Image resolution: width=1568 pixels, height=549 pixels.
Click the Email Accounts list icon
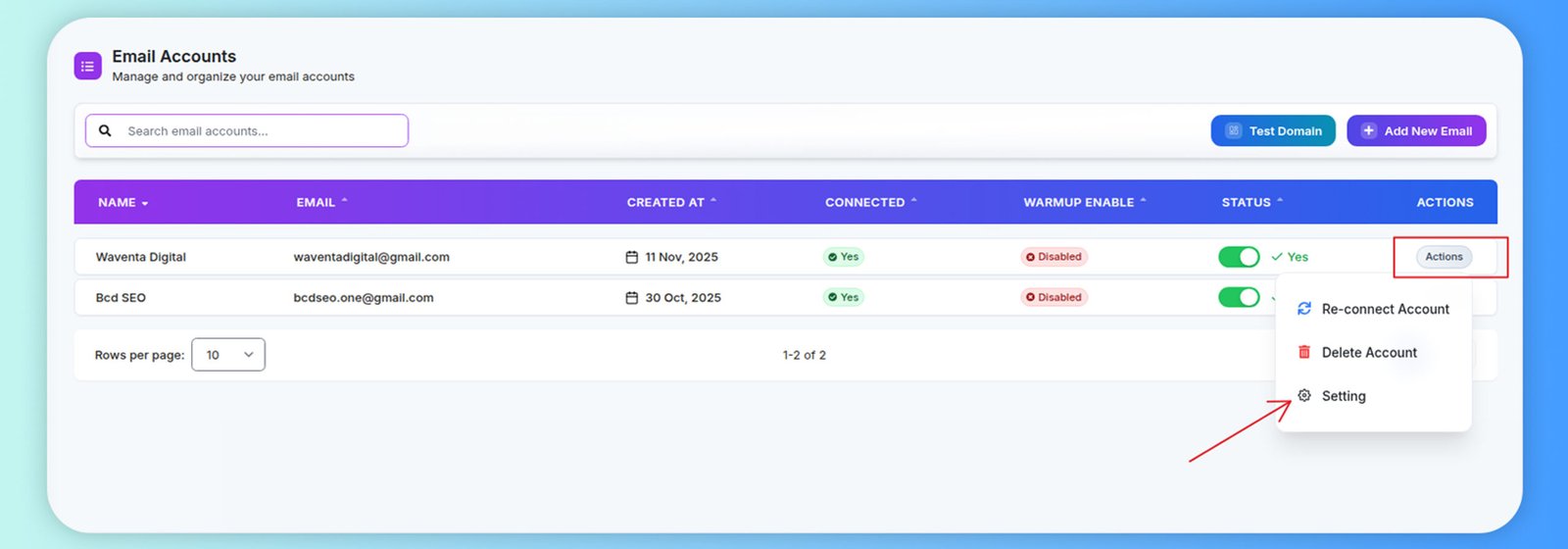coord(87,67)
